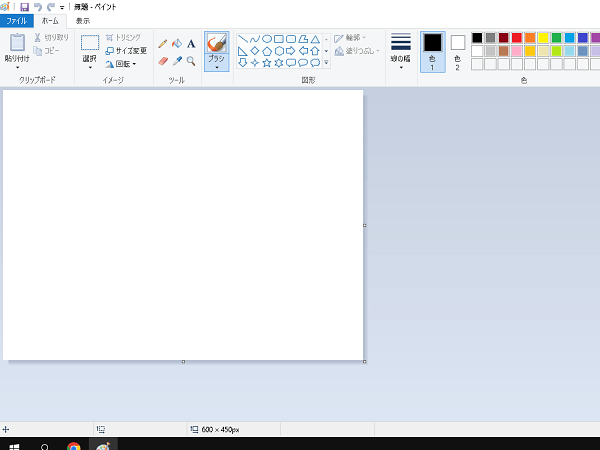Open the line width dropdown

coord(401,51)
